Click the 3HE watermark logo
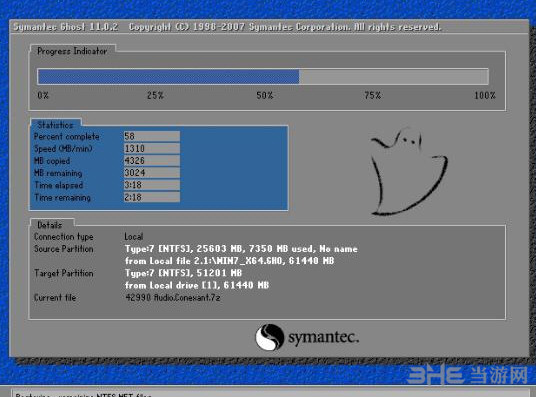Screen dimensions: 536x397 point(468,374)
